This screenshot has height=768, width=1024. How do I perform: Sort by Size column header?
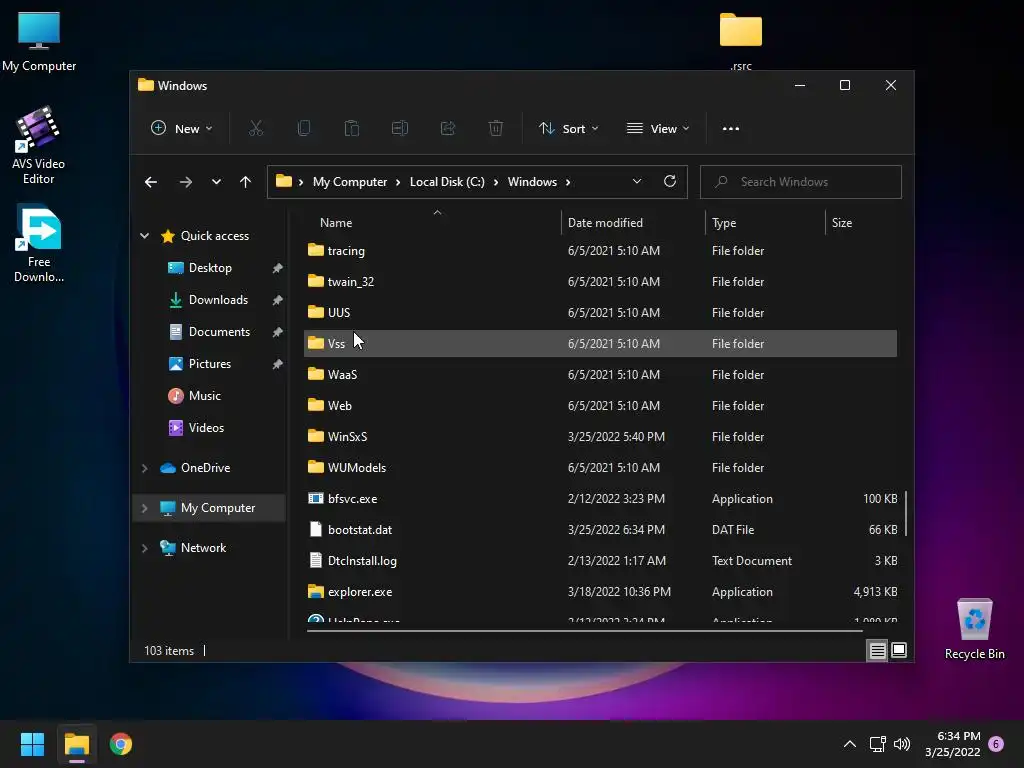pyautogui.click(x=862, y=223)
